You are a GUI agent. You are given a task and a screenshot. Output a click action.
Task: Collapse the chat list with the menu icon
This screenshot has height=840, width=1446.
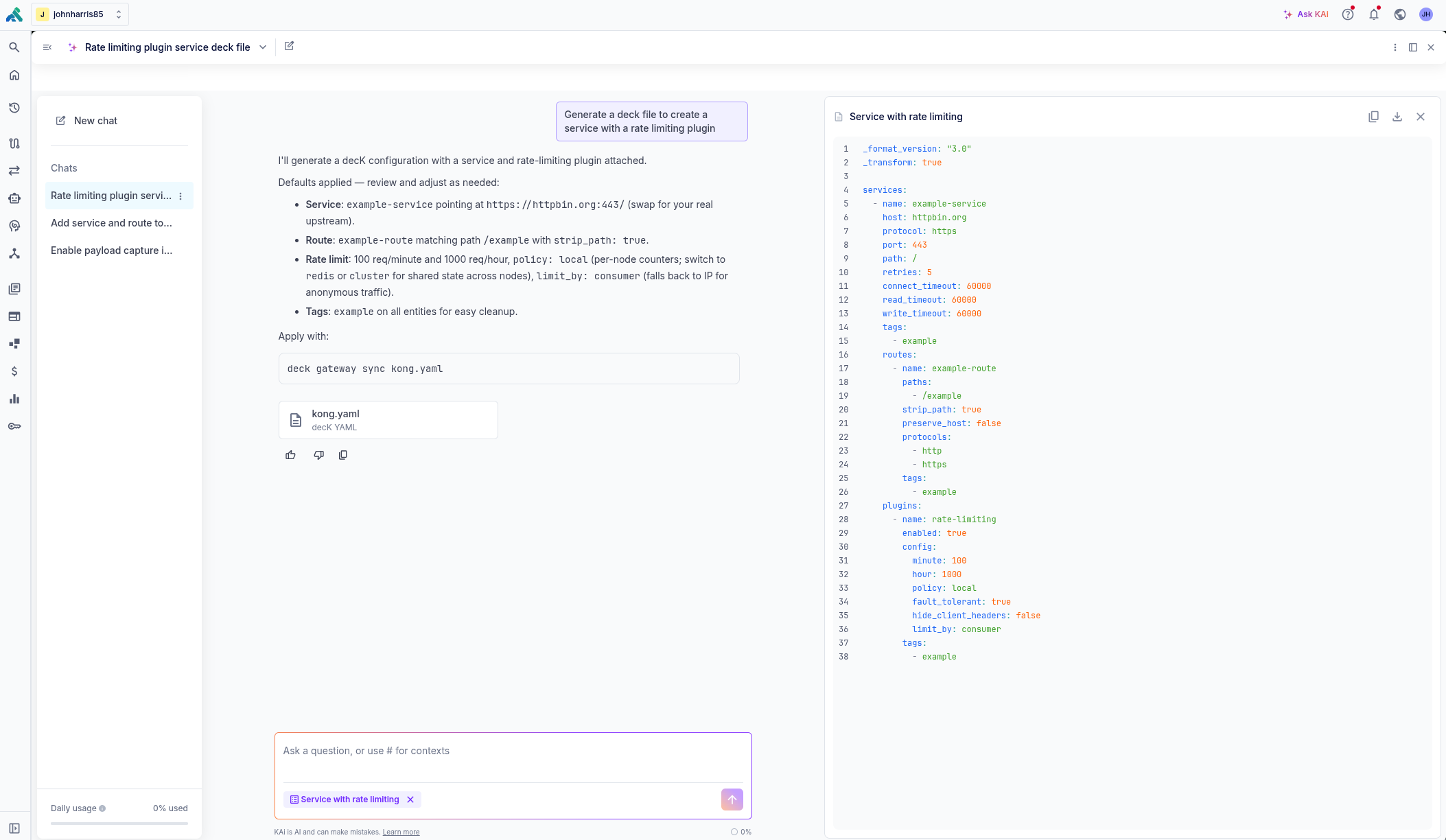point(47,47)
